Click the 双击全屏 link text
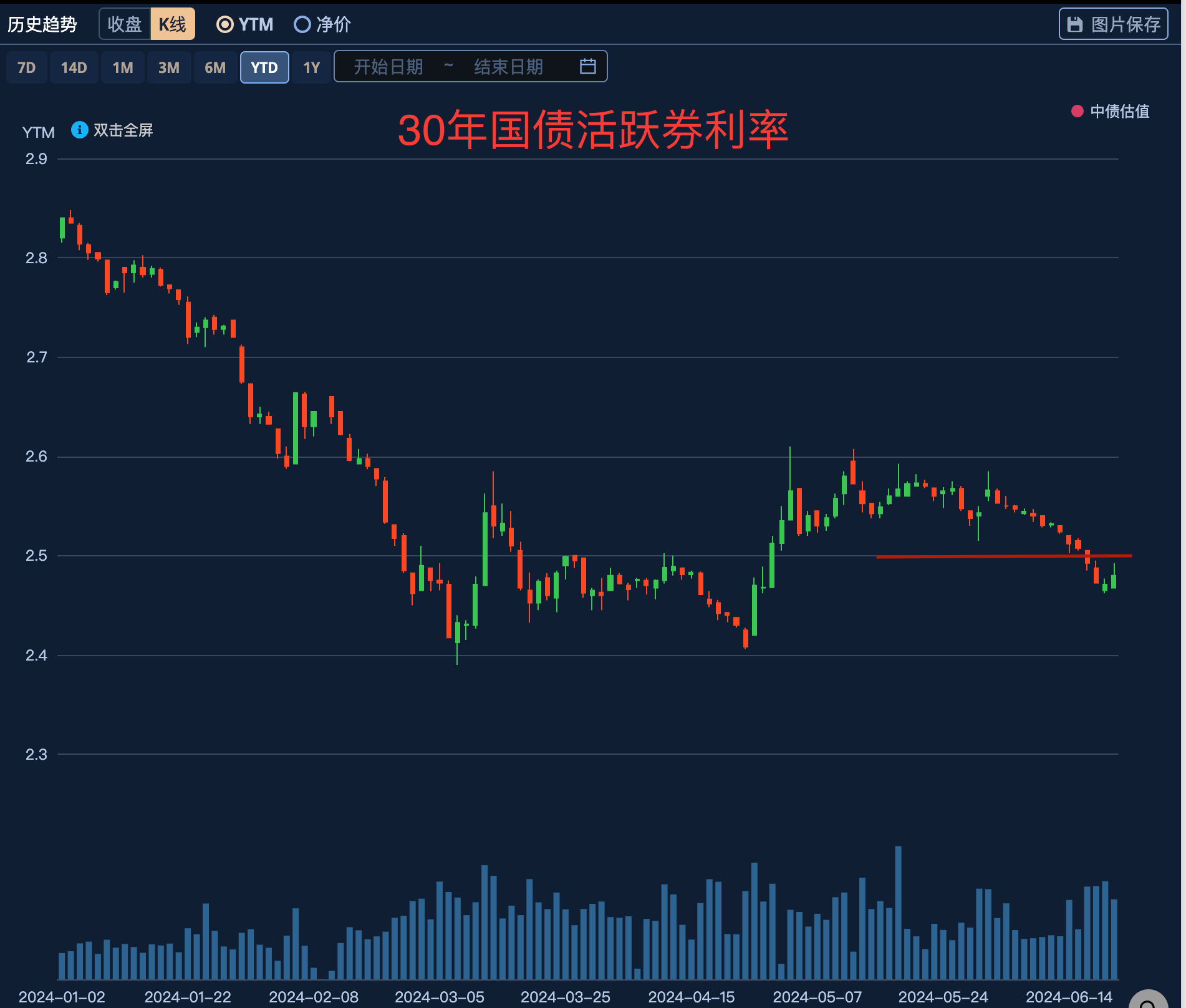The image size is (1186, 1008). click(123, 130)
